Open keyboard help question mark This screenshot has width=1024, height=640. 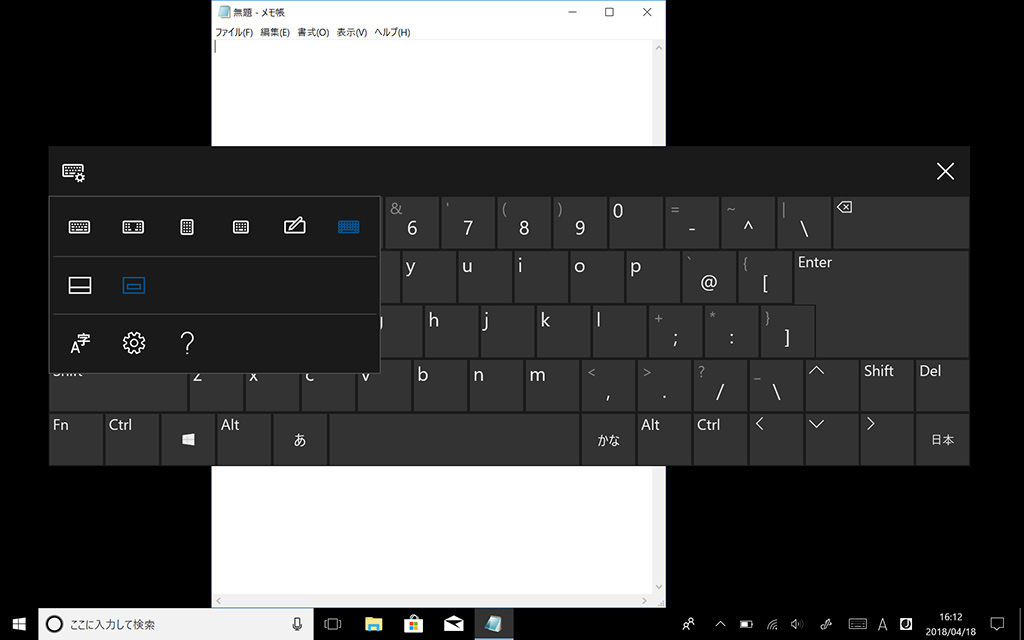tap(187, 343)
